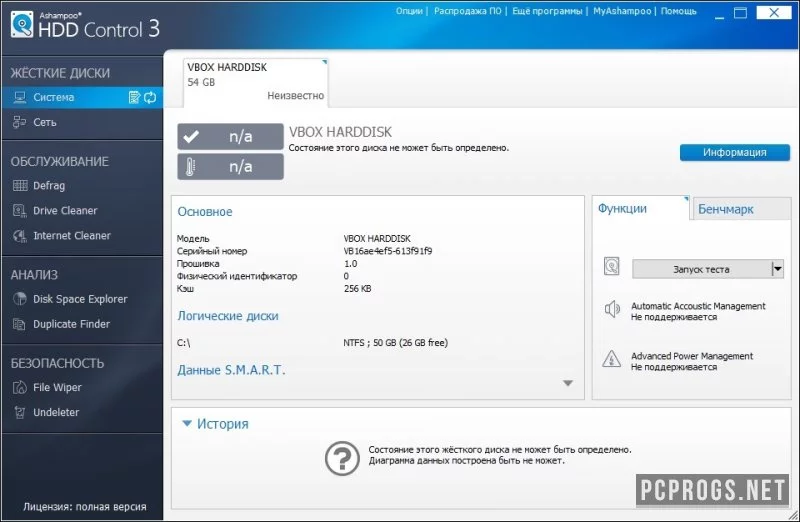The width and height of the screenshot is (800, 522).
Task: Open MyAshampoo header link
Action: pos(622,11)
